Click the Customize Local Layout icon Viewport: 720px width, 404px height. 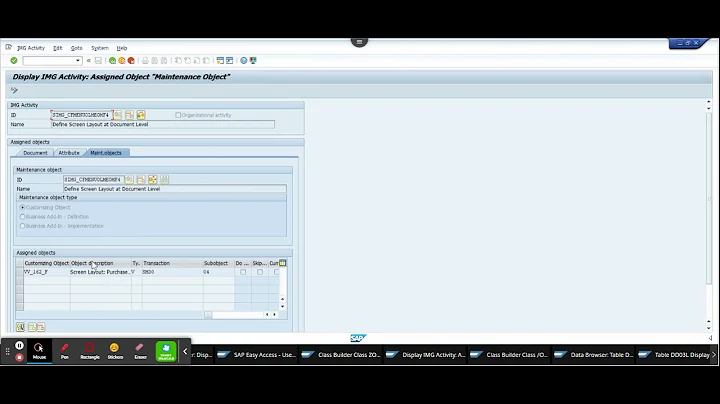point(253,61)
